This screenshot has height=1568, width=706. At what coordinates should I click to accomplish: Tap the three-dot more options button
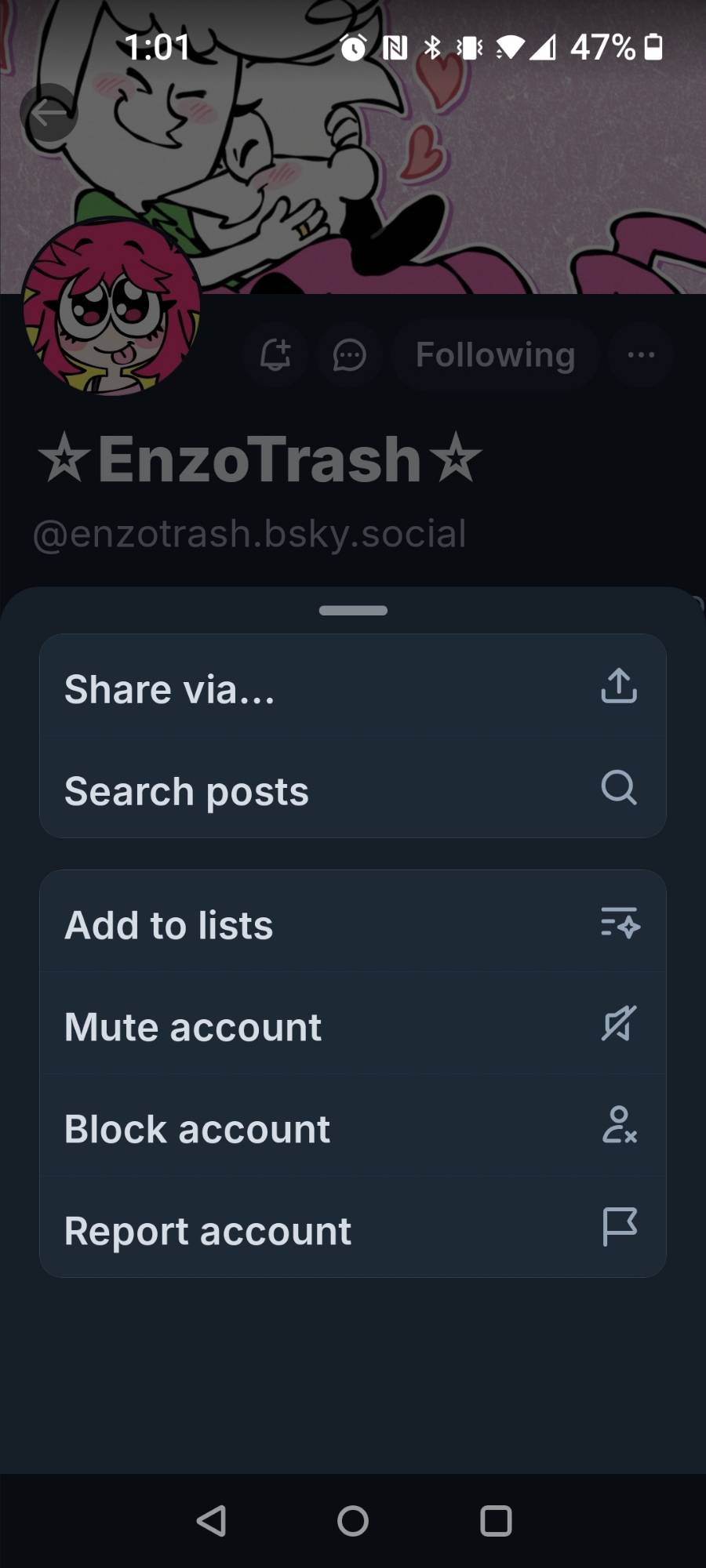pos(641,355)
